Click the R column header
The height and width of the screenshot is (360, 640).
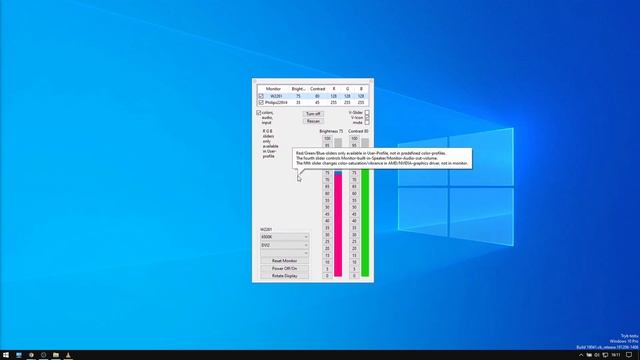(x=333, y=89)
